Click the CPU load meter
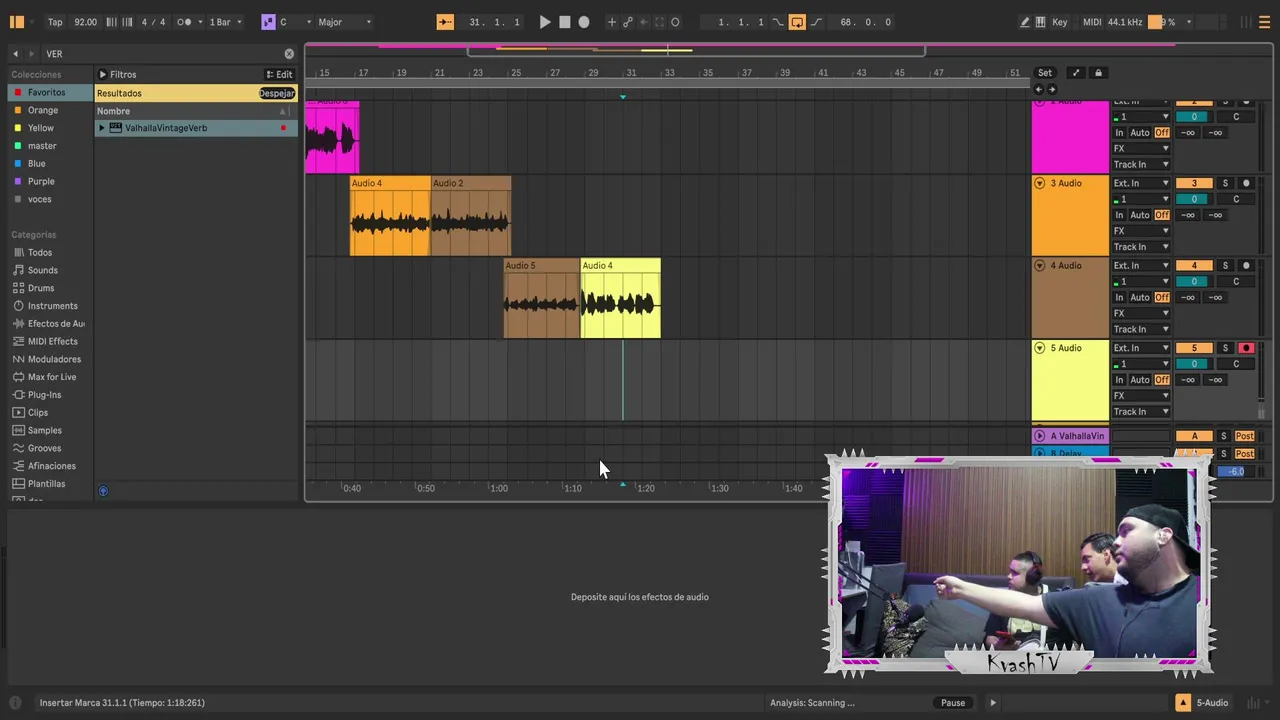The height and width of the screenshot is (720, 1280). (x=1163, y=22)
